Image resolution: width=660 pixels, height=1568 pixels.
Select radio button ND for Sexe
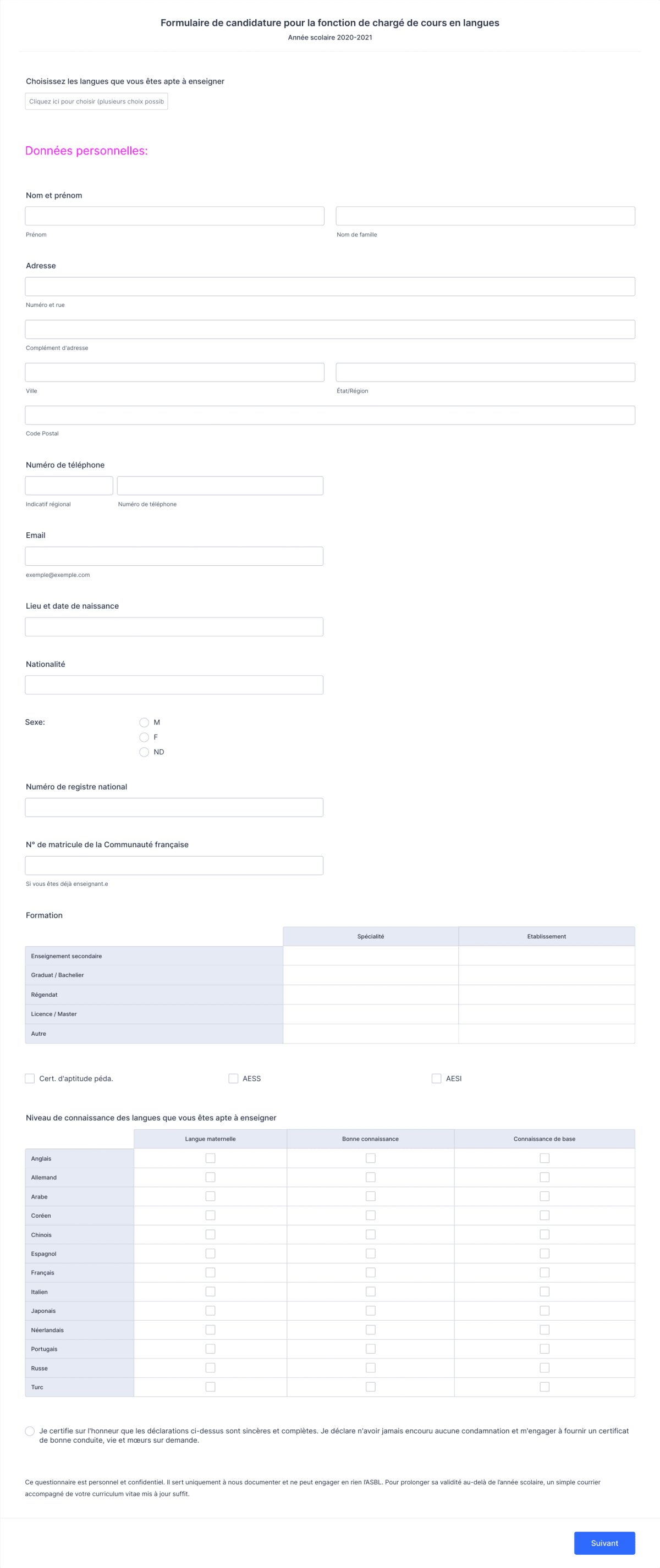tap(144, 752)
